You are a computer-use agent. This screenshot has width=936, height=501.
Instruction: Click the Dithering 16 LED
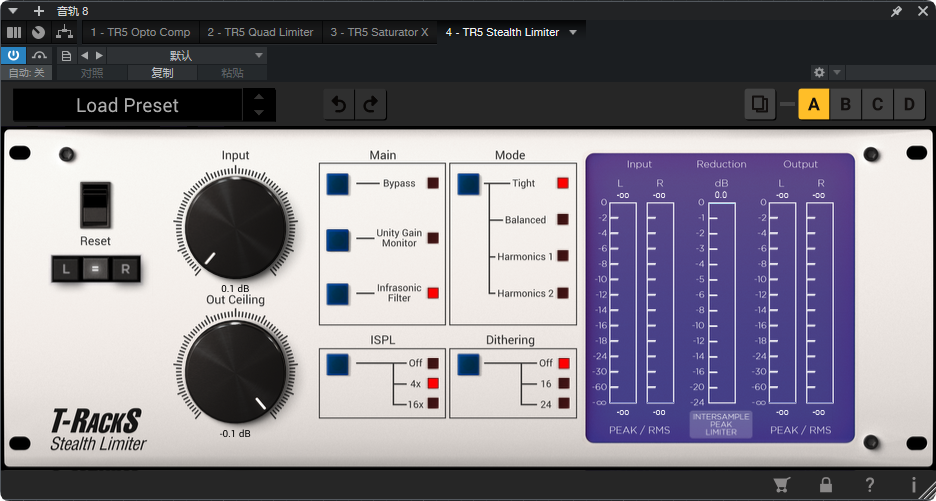[564, 383]
